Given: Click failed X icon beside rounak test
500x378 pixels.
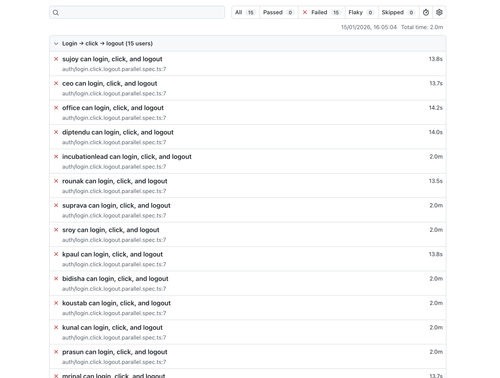Looking at the screenshot, I should tap(56, 181).
